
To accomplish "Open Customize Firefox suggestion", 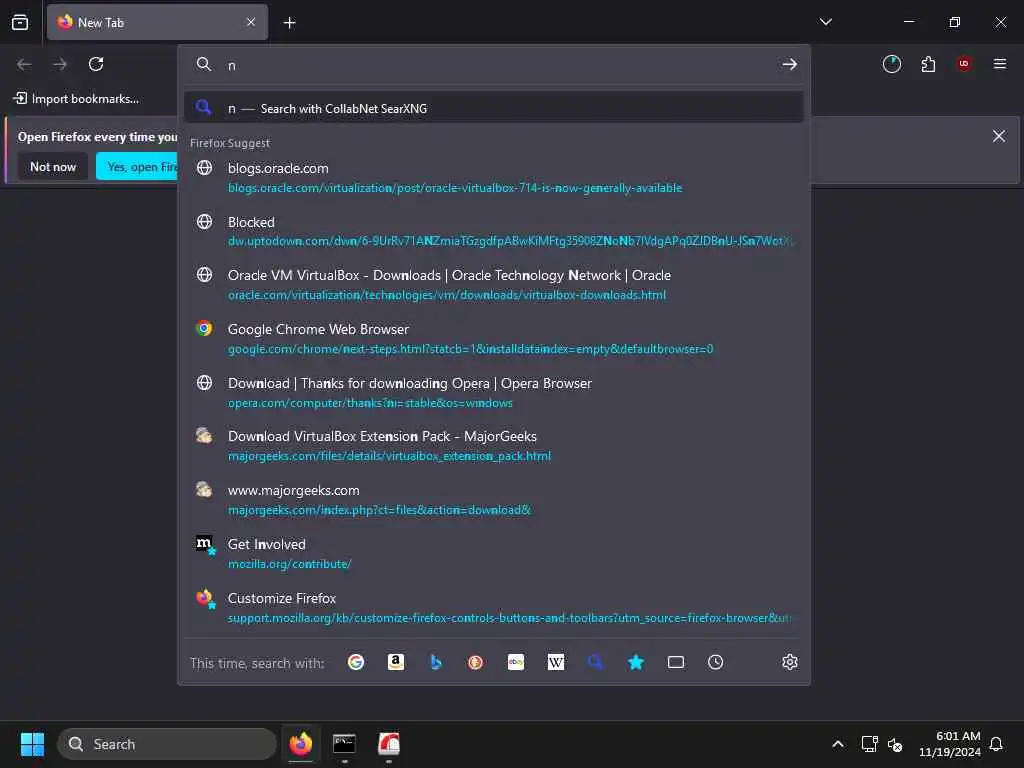I will (x=494, y=607).
